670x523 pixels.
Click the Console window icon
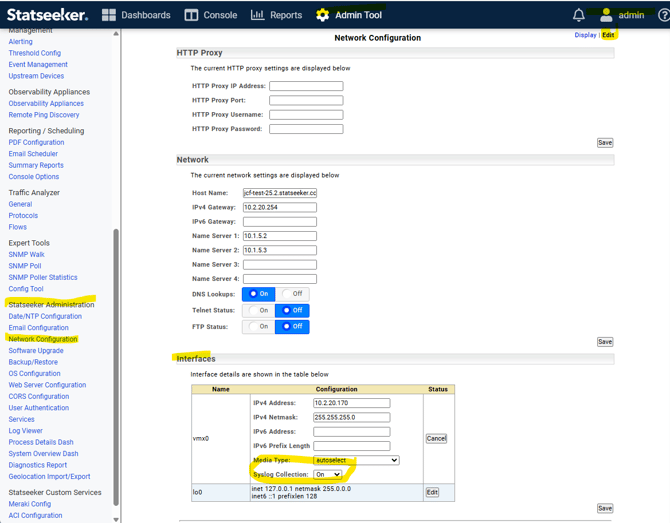coord(191,15)
